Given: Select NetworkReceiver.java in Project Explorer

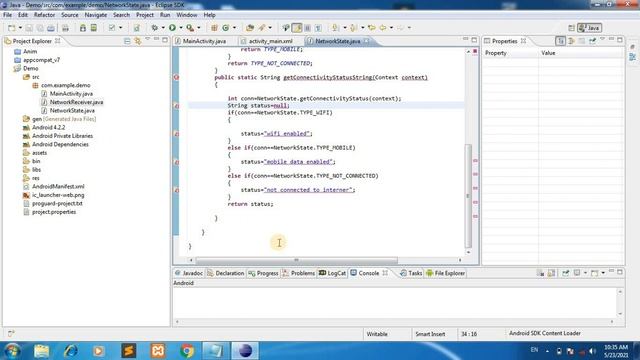Looking at the screenshot, I should (76, 102).
